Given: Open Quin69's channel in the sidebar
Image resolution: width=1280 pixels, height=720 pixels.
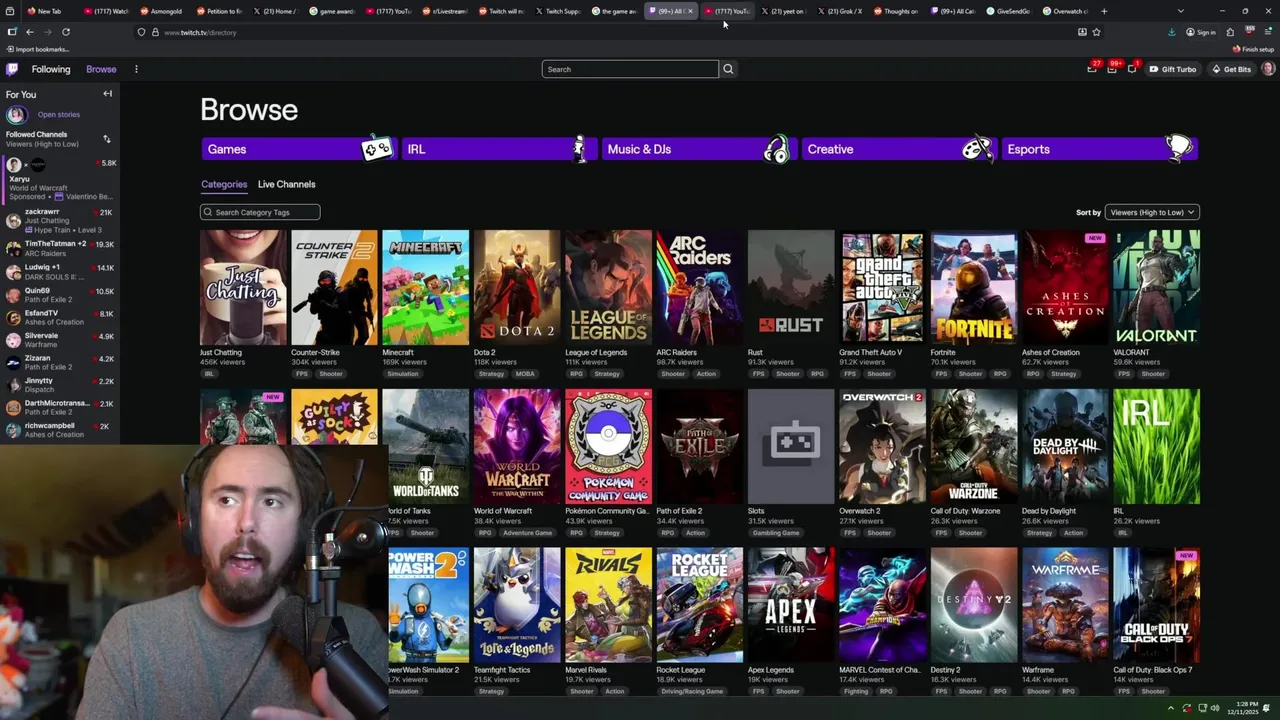Looking at the screenshot, I should pyautogui.click(x=60, y=295).
